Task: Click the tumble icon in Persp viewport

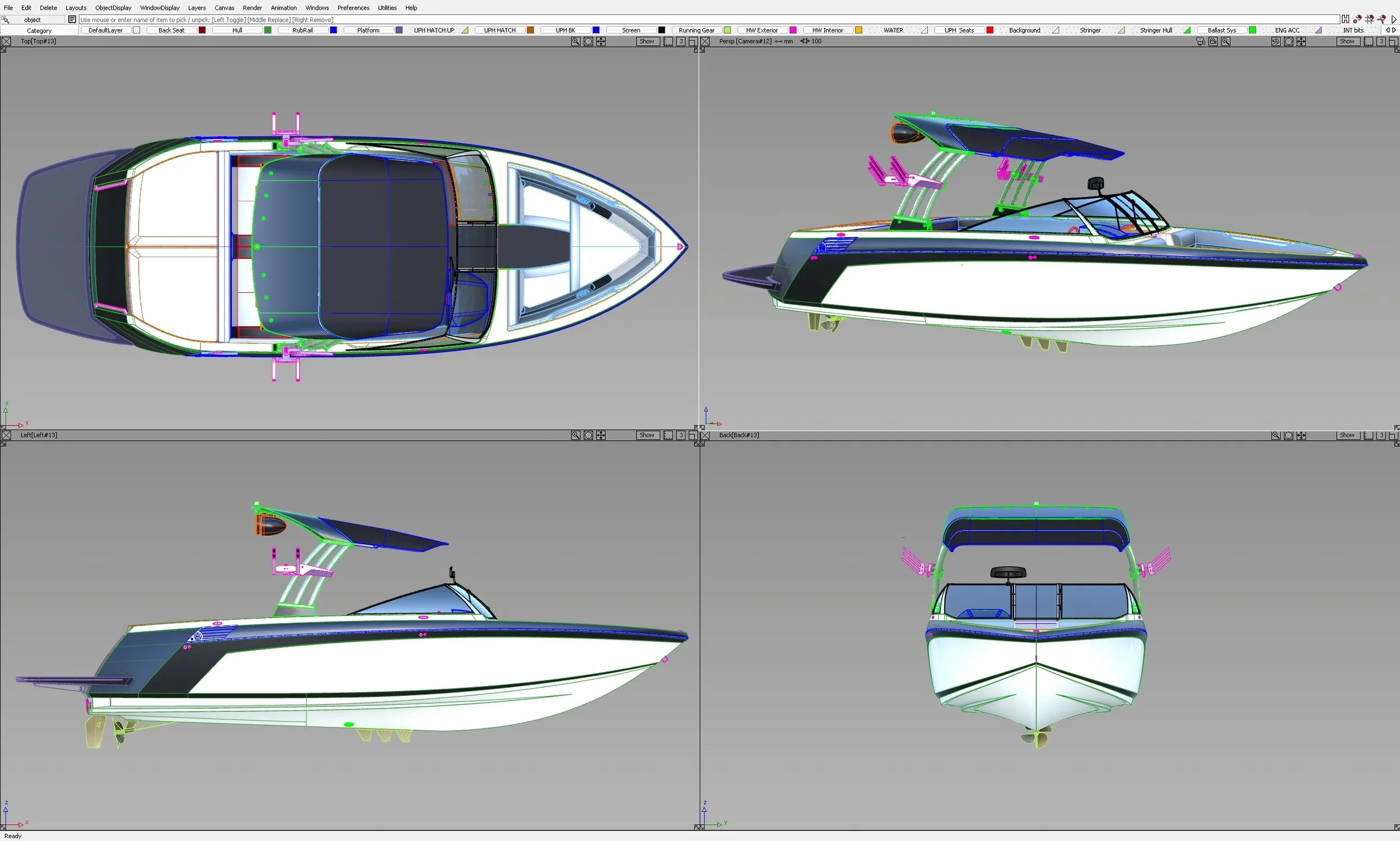Action: [x=1276, y=41]
